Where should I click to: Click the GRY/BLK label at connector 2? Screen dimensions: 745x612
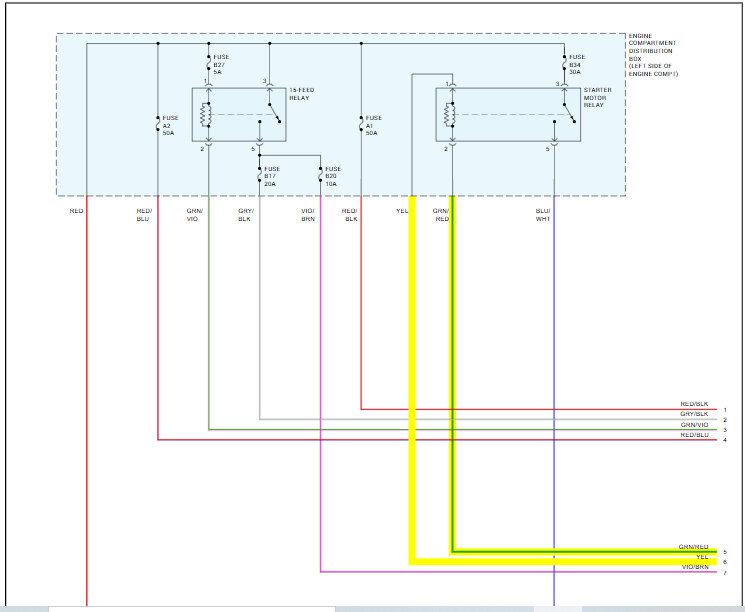(x=694, y=414)
